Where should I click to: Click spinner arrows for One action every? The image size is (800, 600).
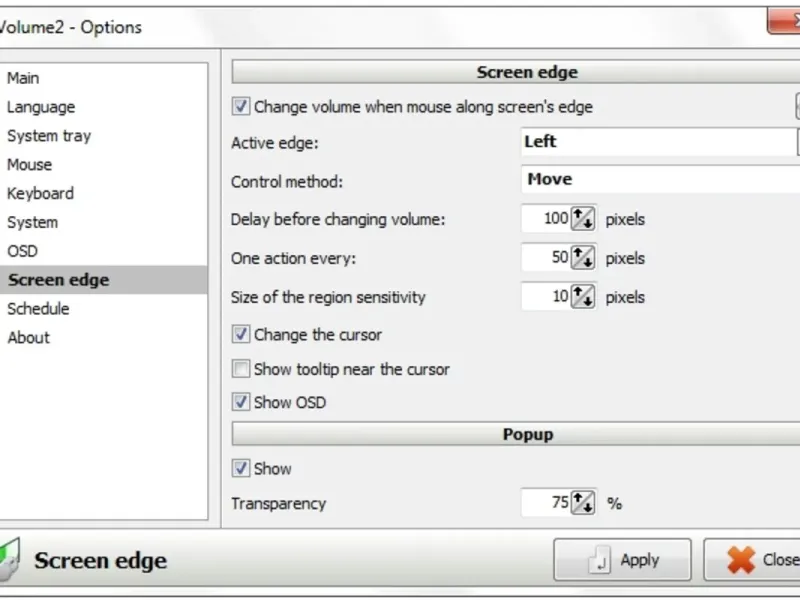point(583,258)
